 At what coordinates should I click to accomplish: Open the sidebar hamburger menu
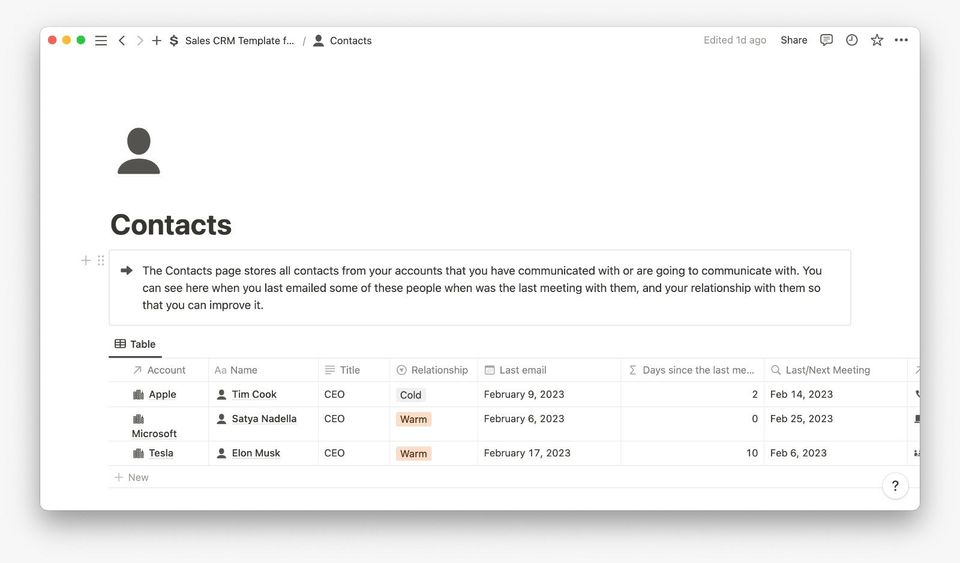click(x=101, y=41)
